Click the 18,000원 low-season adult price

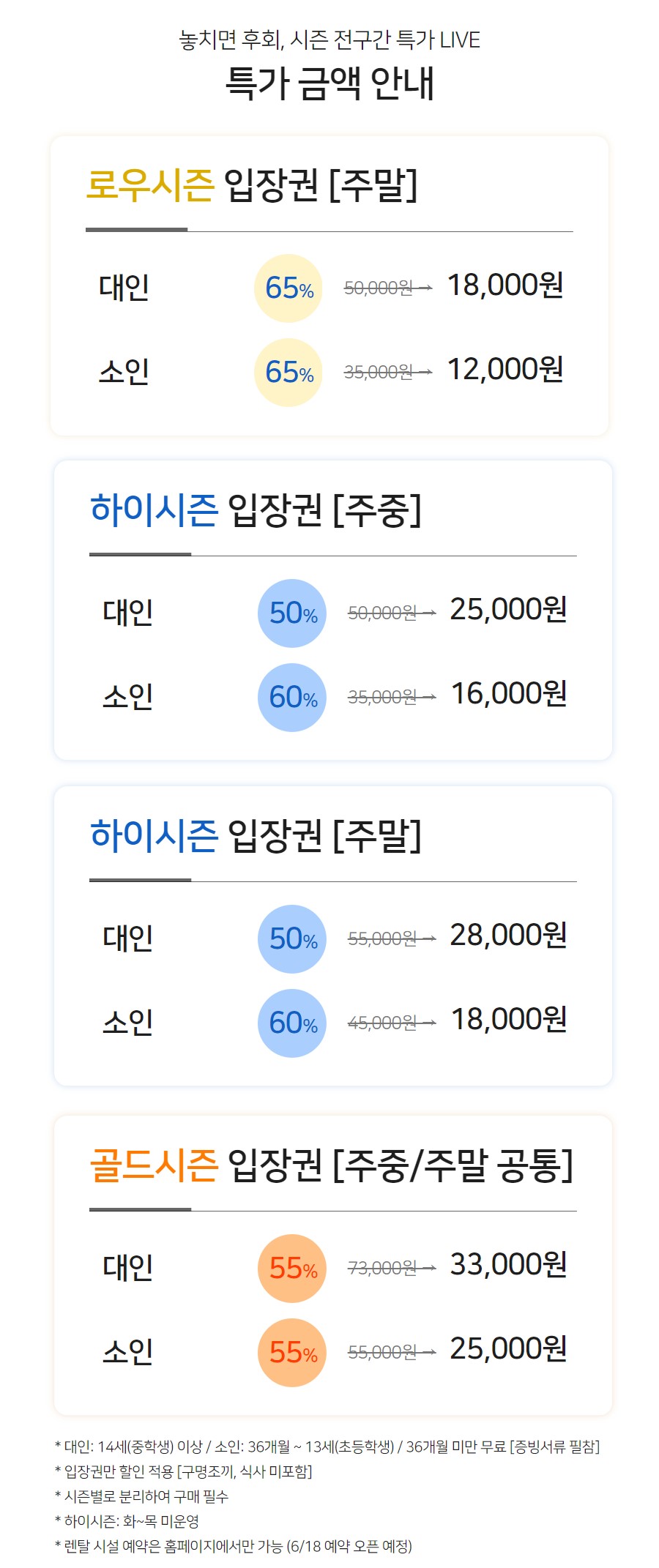click(x=505, y=285)
